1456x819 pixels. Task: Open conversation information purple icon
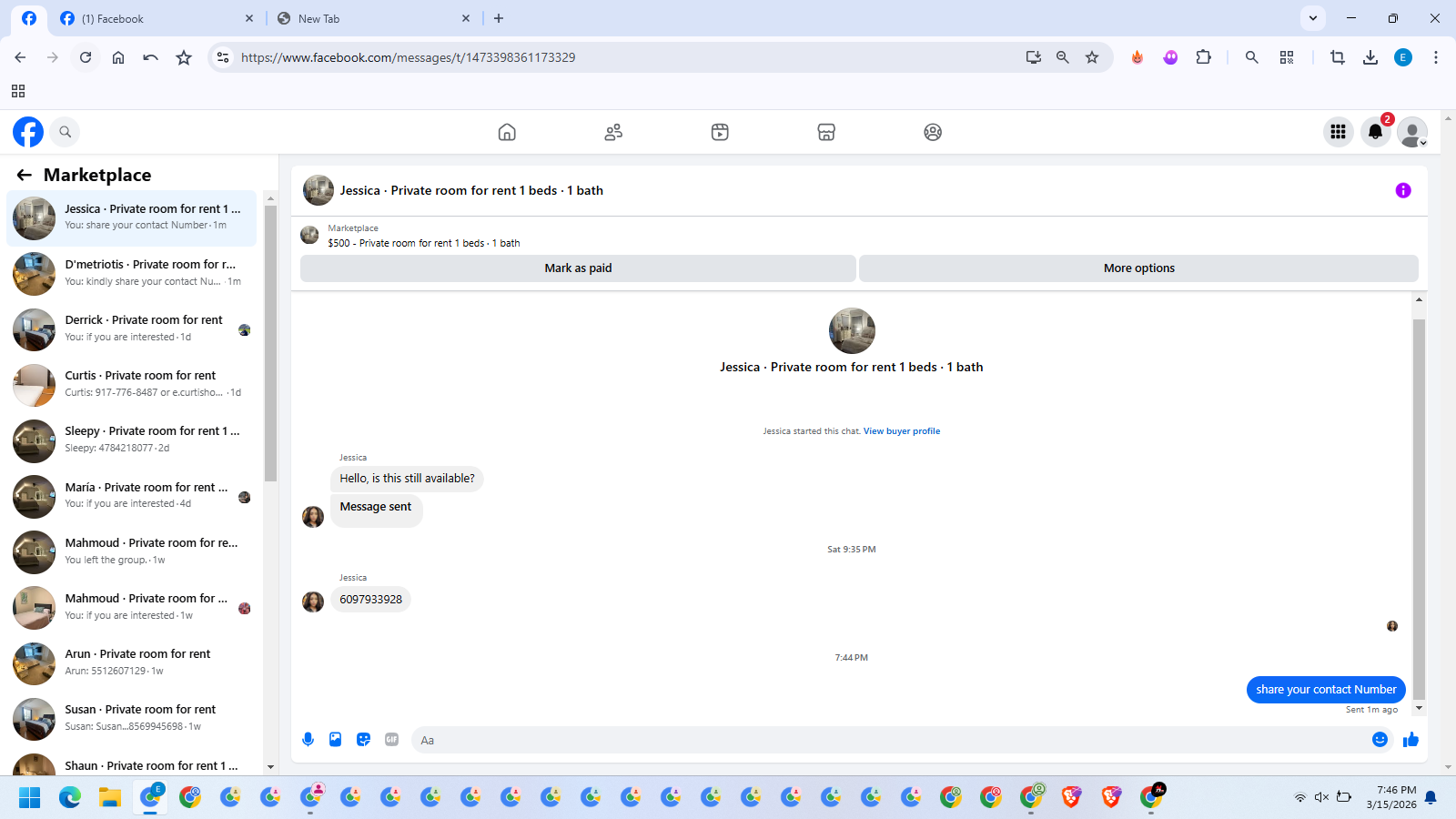pyautogui.click(x=1403, y=190)
